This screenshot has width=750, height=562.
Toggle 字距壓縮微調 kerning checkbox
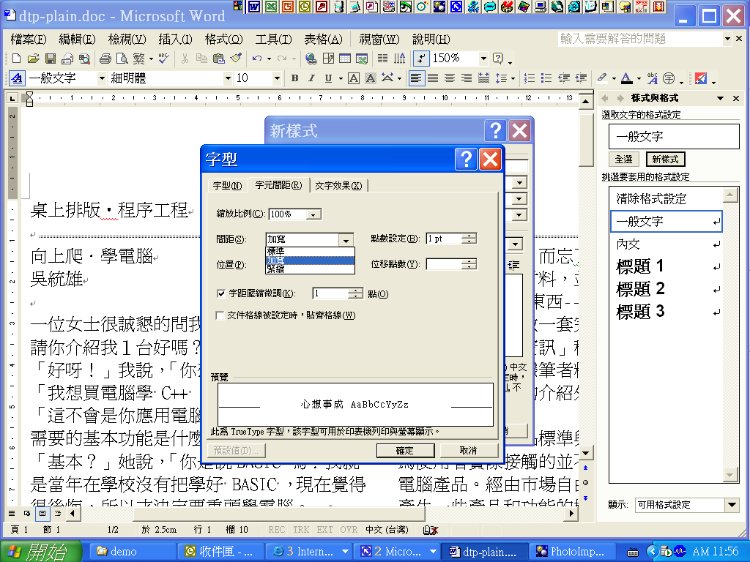point(221,293)
